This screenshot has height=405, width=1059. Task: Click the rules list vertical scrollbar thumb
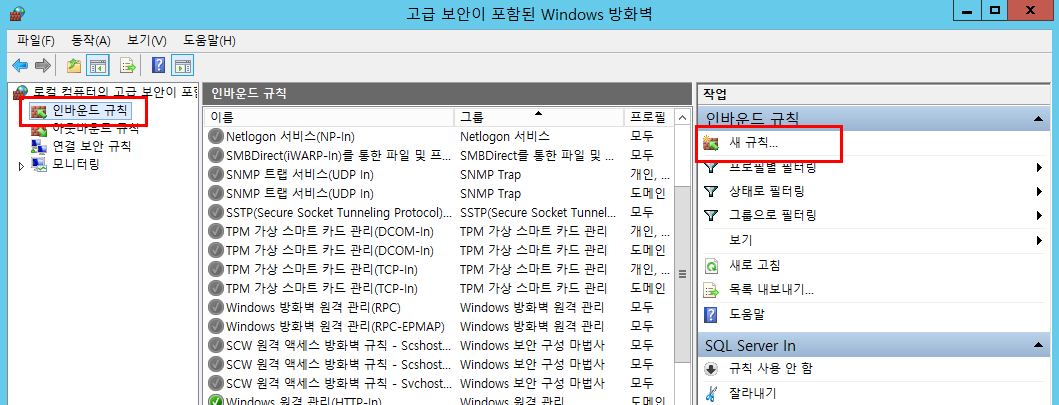(682, 274)
